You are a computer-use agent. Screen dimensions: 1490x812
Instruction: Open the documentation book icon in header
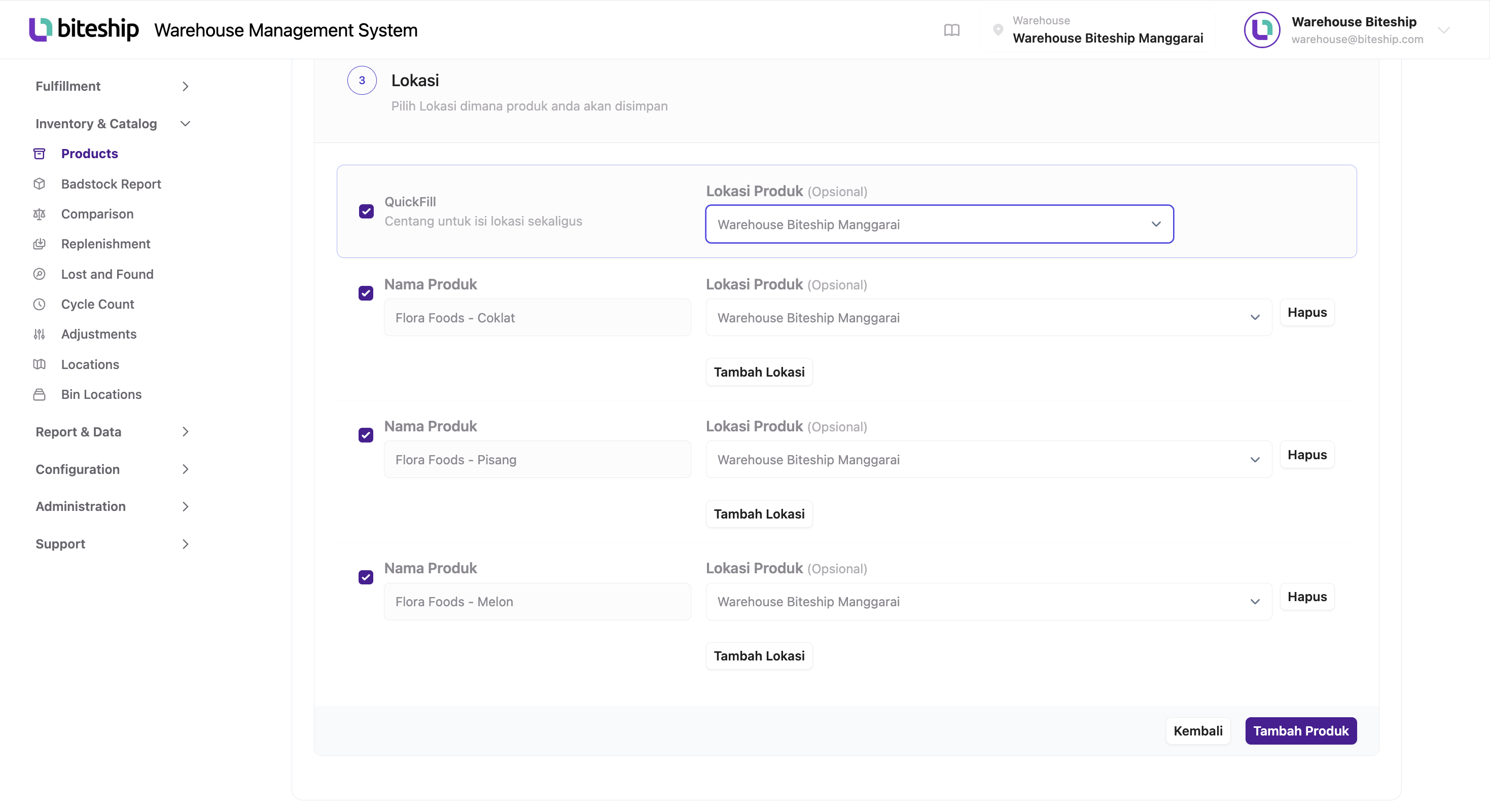point(951,30)
